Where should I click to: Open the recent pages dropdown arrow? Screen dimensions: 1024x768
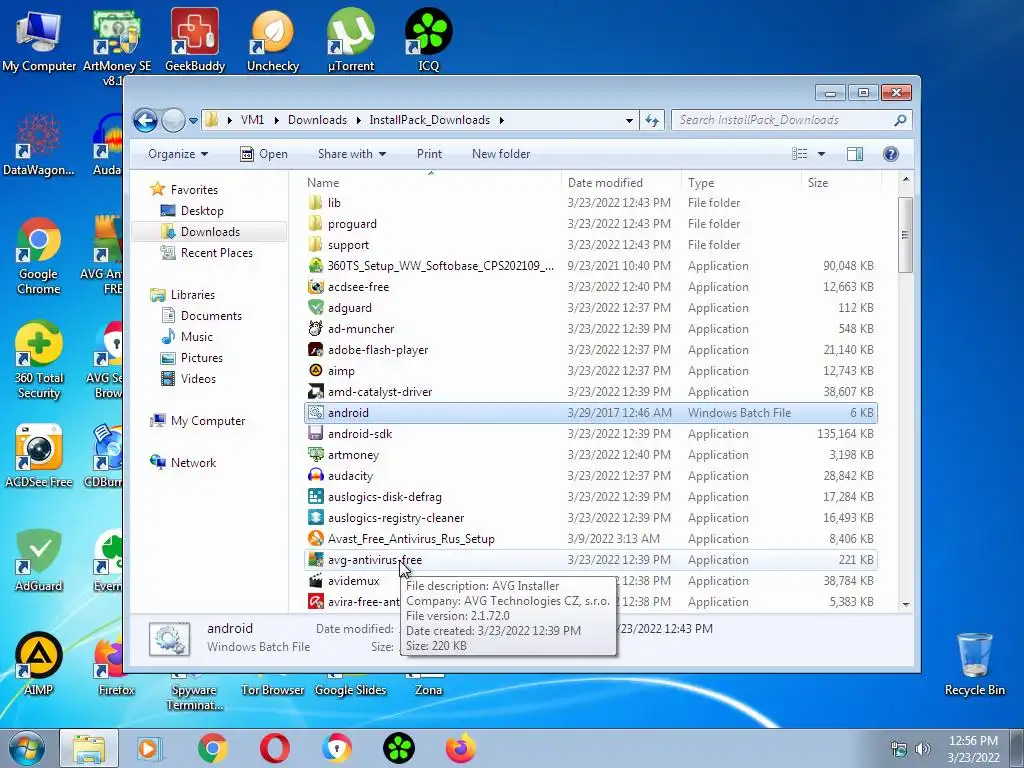pos(193,121)
